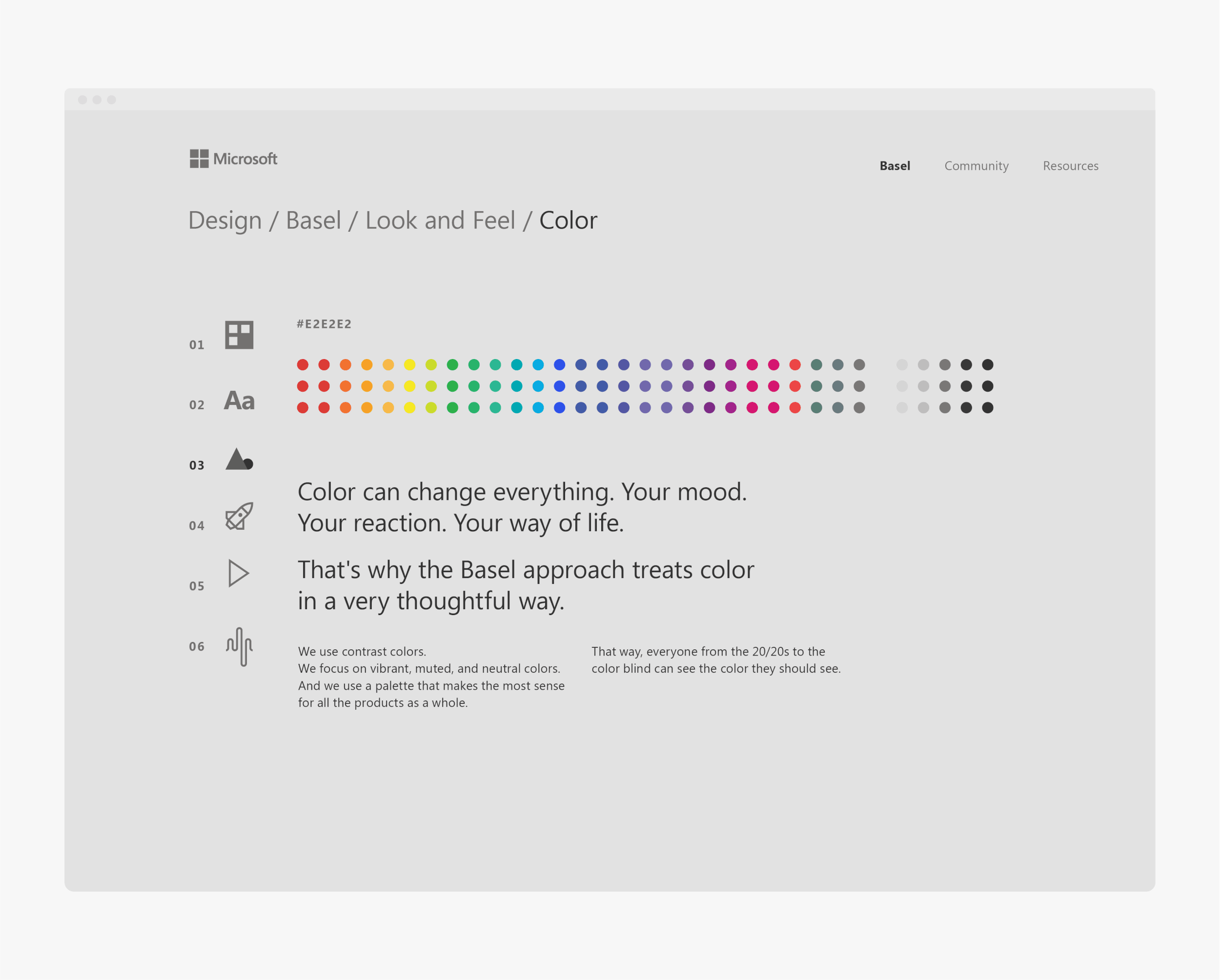Pick the yellow swatch in the top row
1220x980 pixels.
410,365
